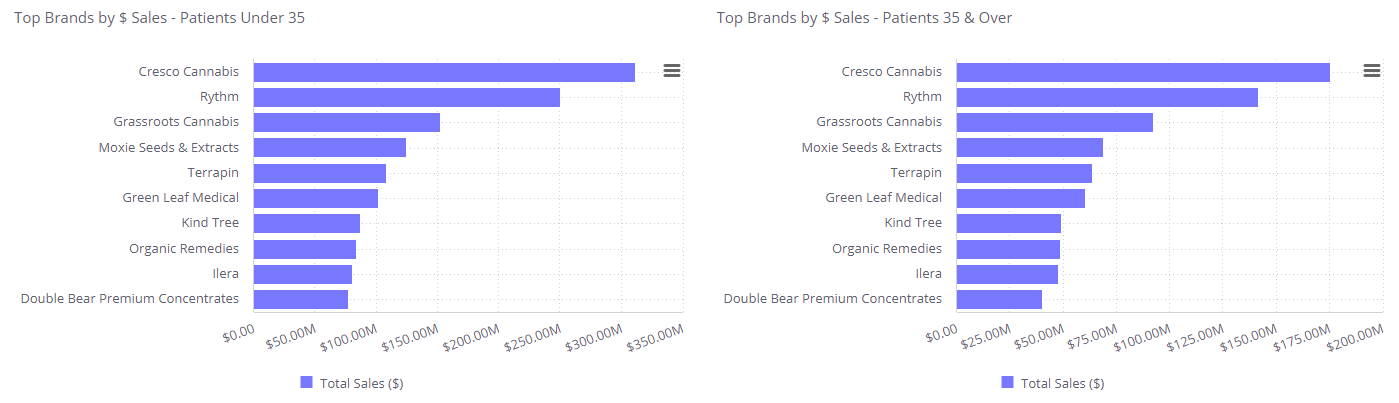Select the Cresco Cannabis bar in Under 35 chart
1399x403 pixels.
(444, 72)
